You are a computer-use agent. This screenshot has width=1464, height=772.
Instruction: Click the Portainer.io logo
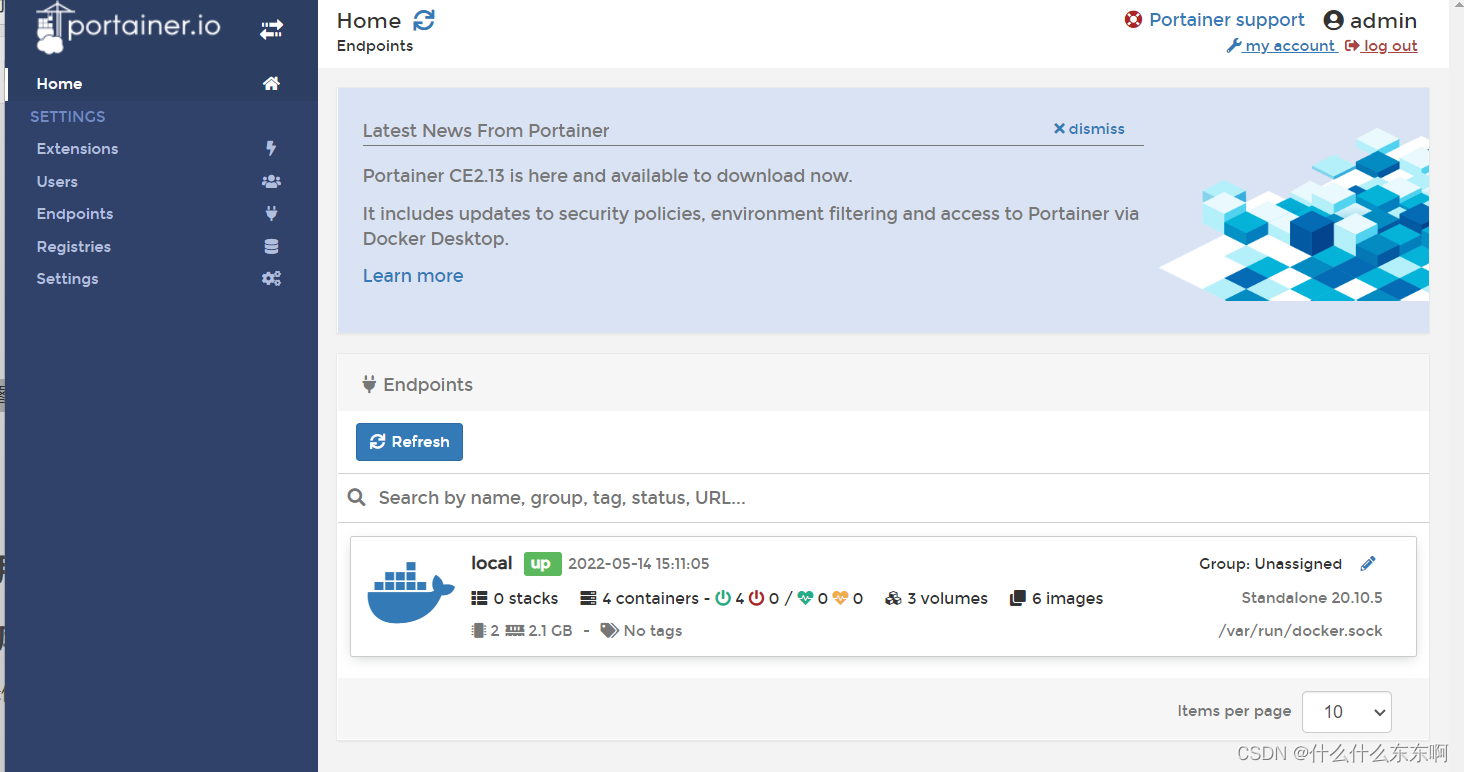[128, 26]
